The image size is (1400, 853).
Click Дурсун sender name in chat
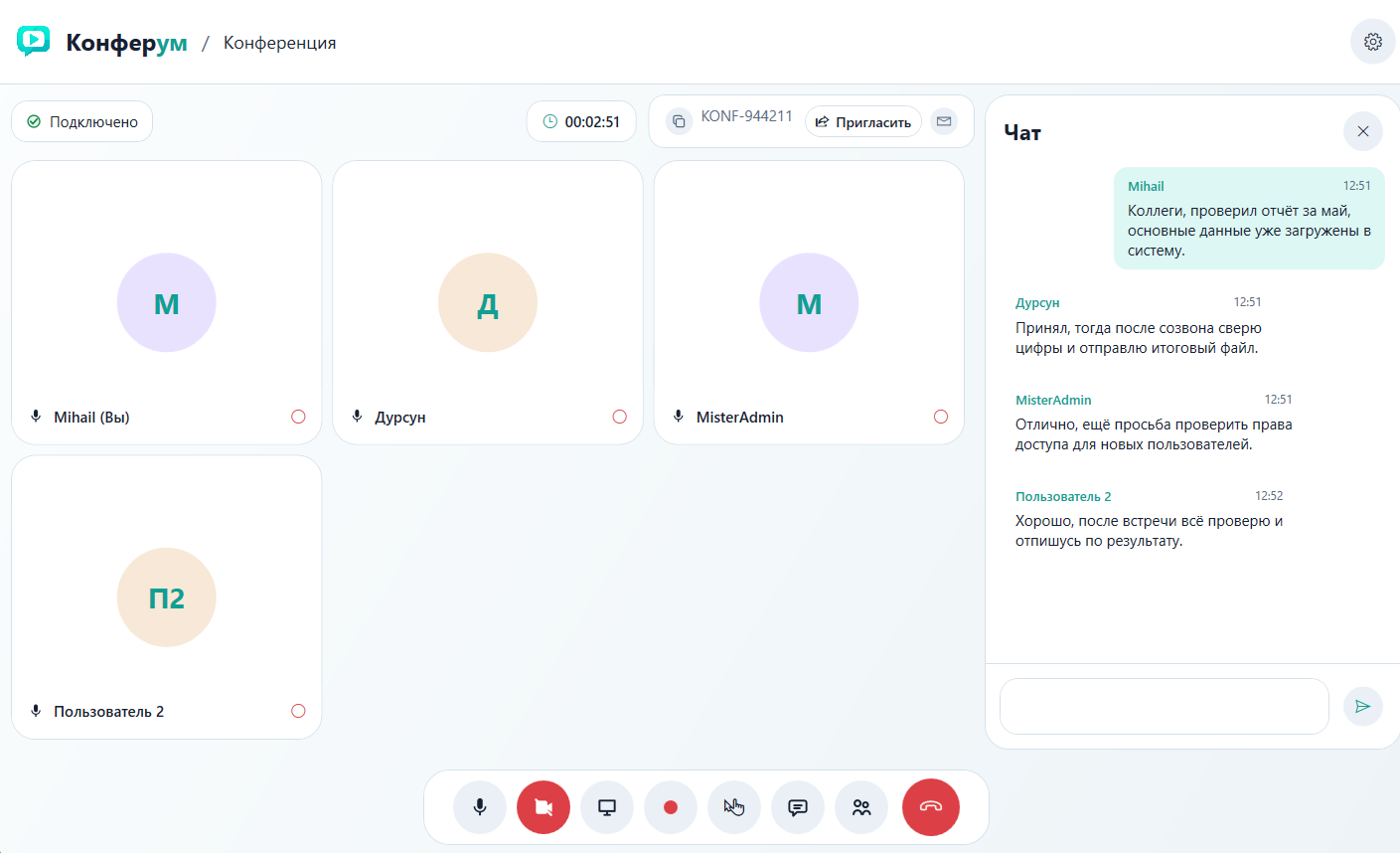[x=1037, y=302]
